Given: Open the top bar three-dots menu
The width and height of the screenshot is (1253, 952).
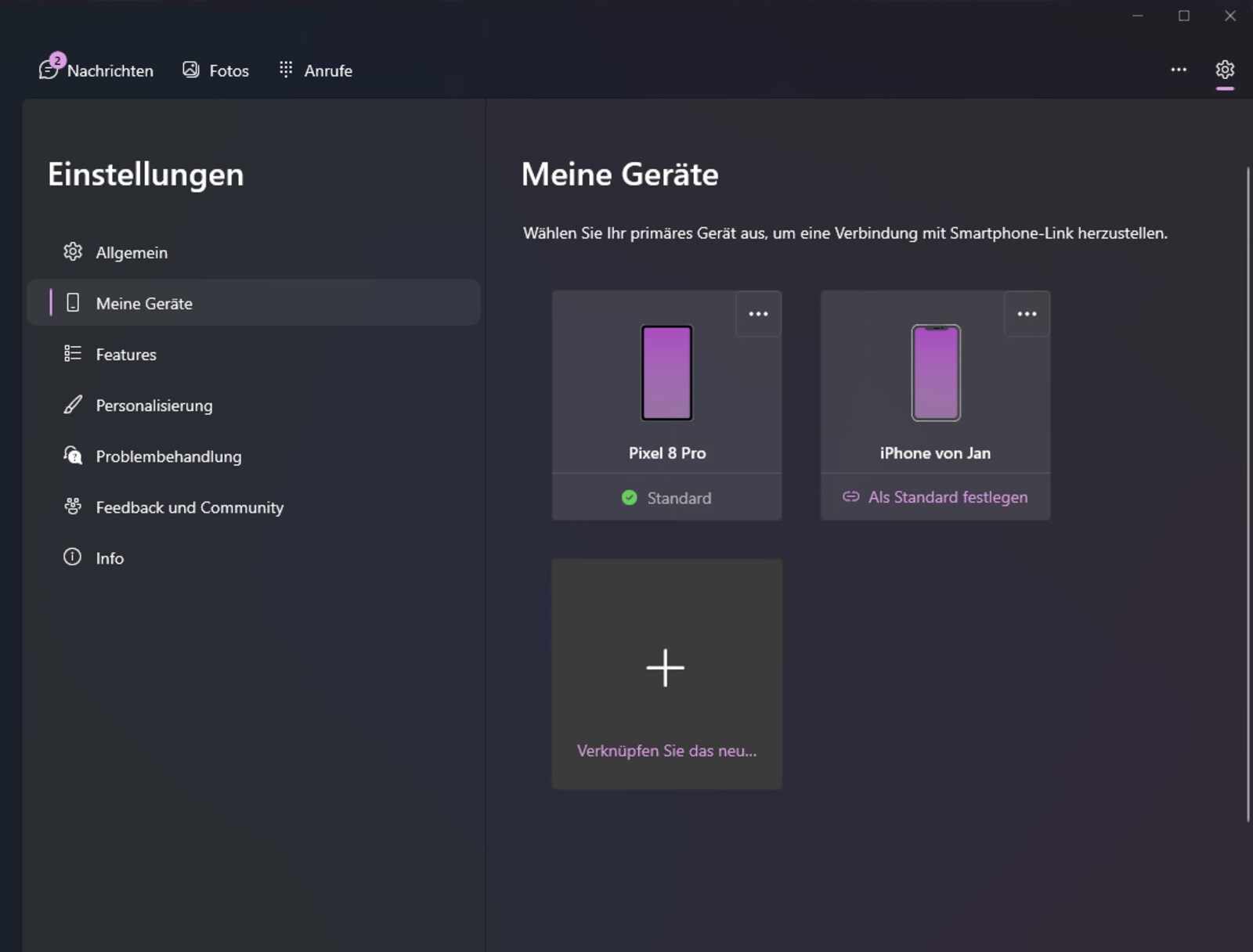Looking at the screenshot, I should point(1179,70).
